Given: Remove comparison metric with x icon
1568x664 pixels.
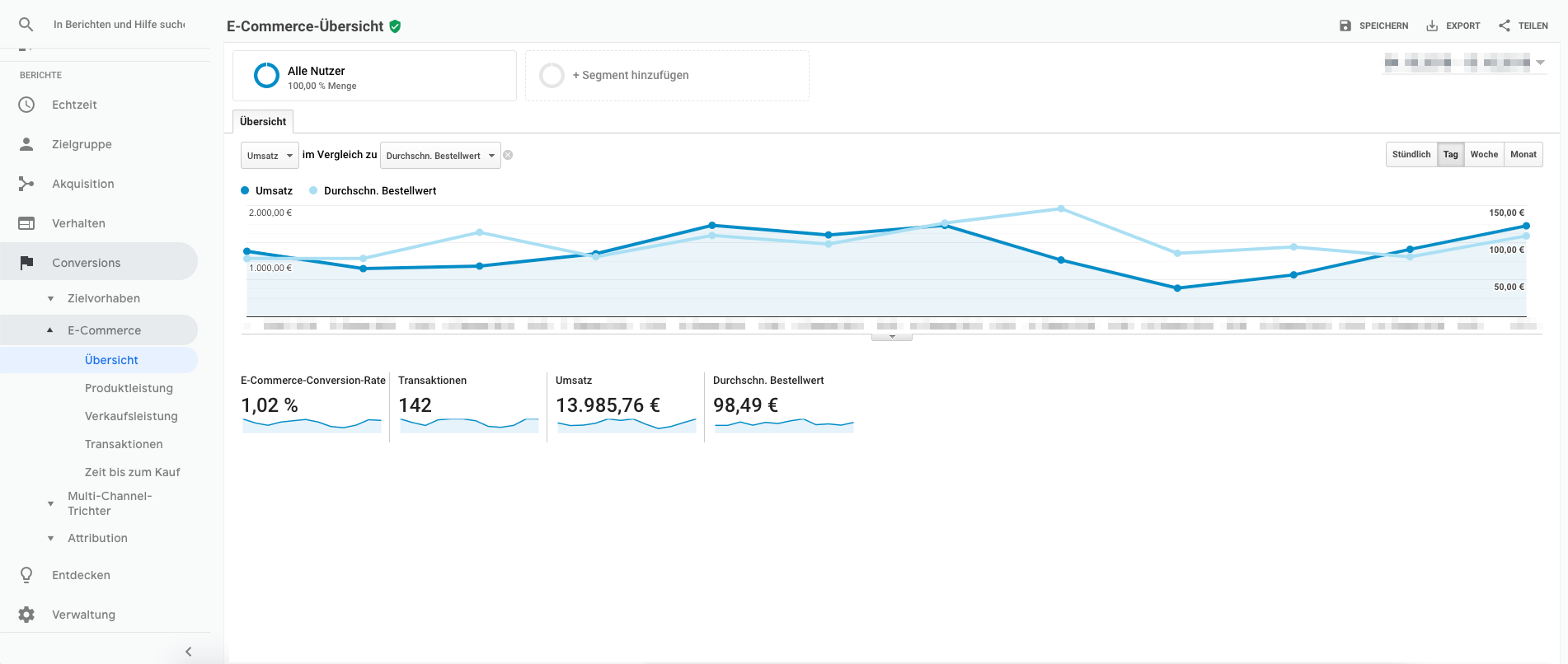Looking at the screenshot, I should 508,155.
